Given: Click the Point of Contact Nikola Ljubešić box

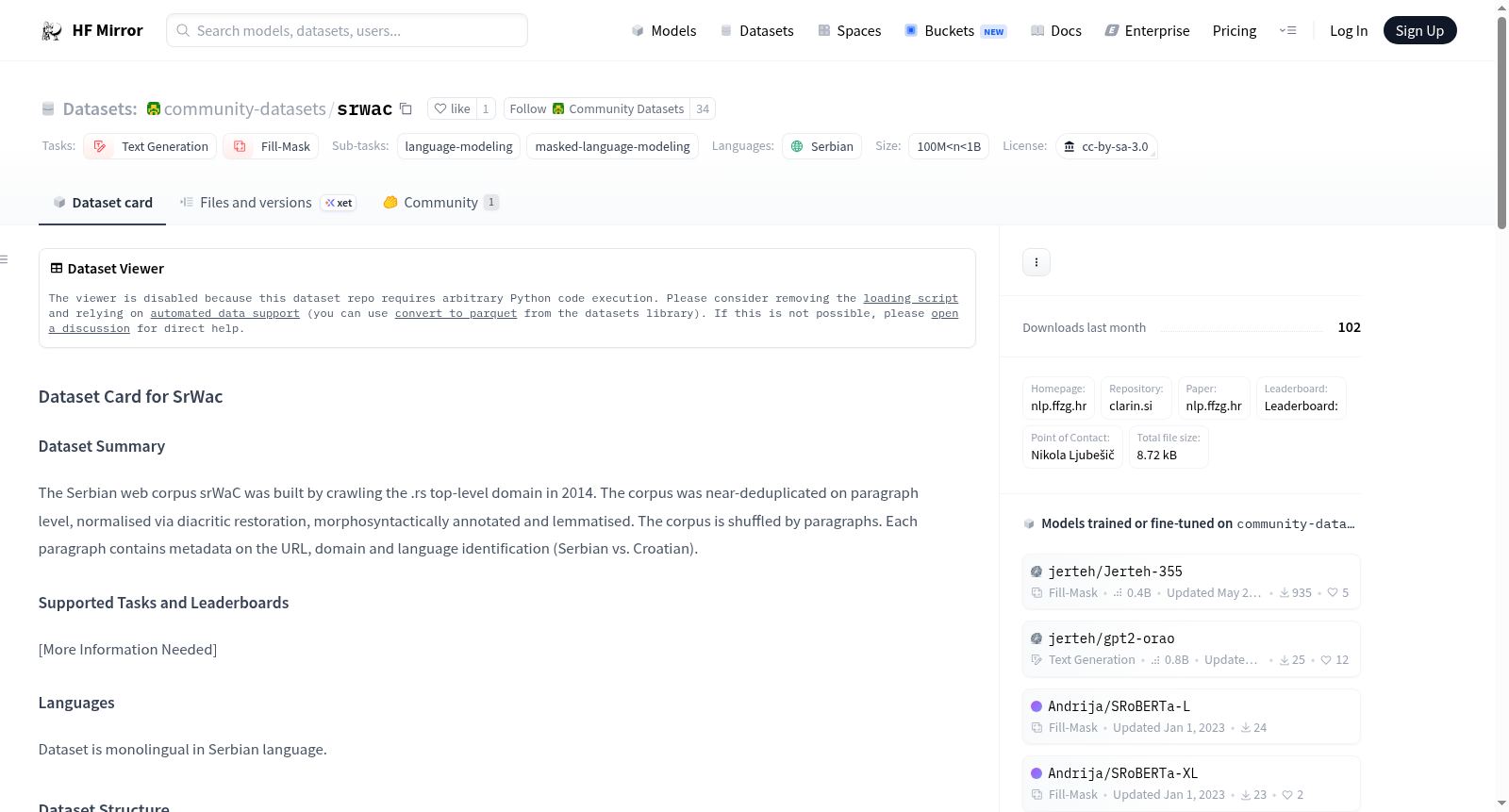Looking at the screenshot, I should coord(1073,447).
